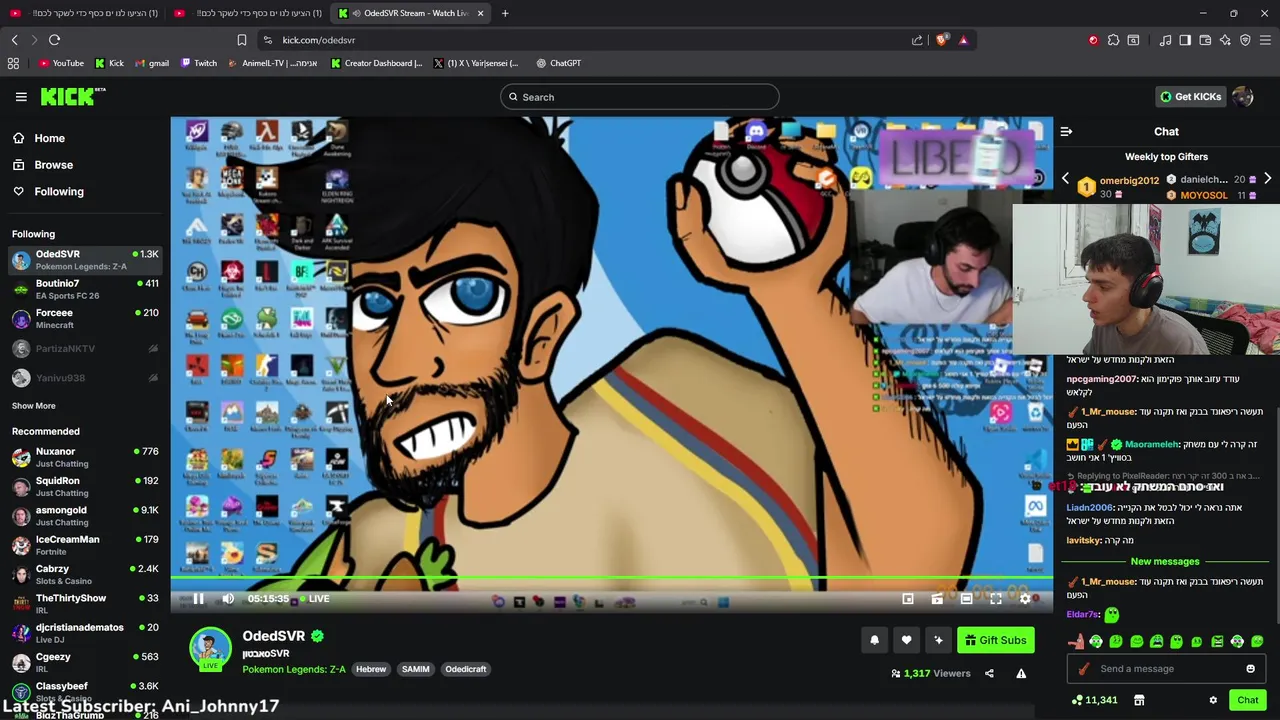Switch to second YouTube browser tab

click(x=247, y=13)
